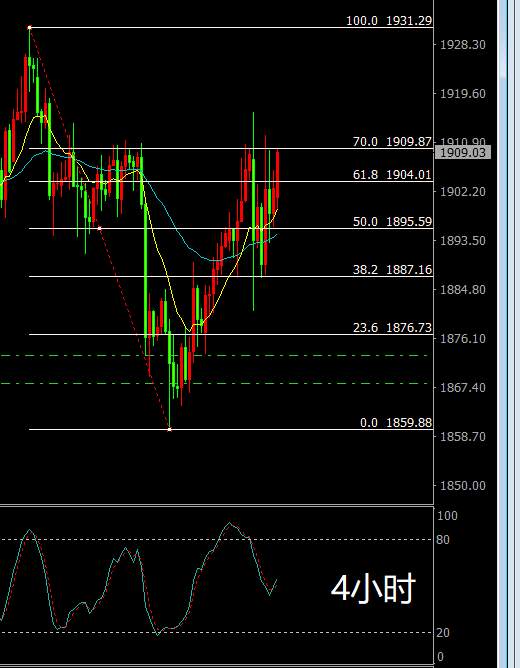Select the 70.0 Fibonacci line at 1909.87
The width and height of the screenshot is (520, 668).
(231, 148)
